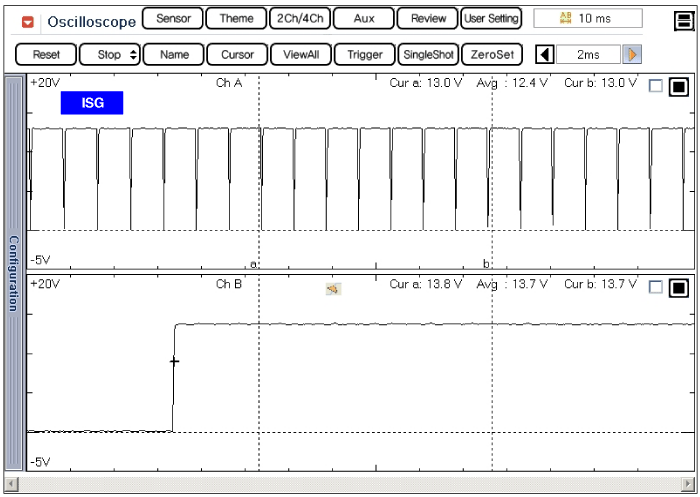Switch 2Ch/4Ch channel mode
This screenshot has height=497, width=700.
click(300, 19)
